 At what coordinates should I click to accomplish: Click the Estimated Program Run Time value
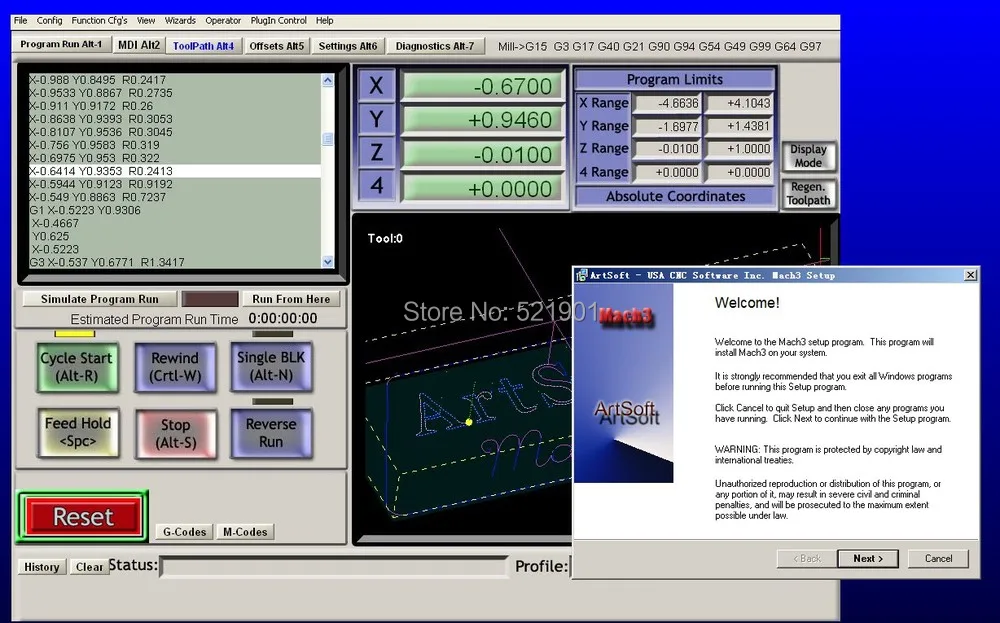283,318
